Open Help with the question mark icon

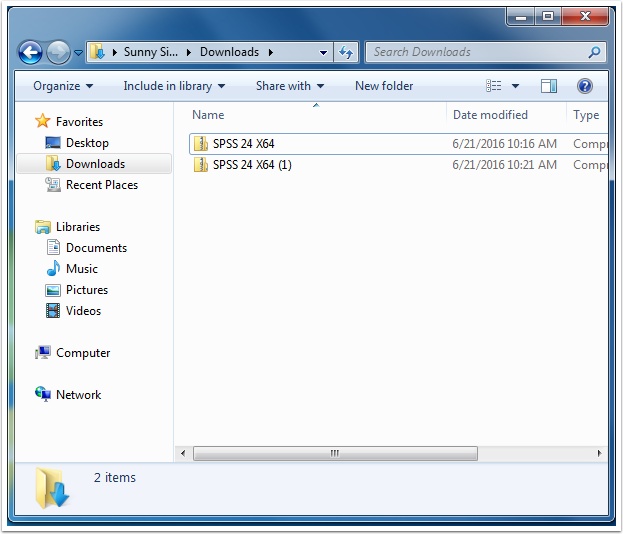pos(585,86)
